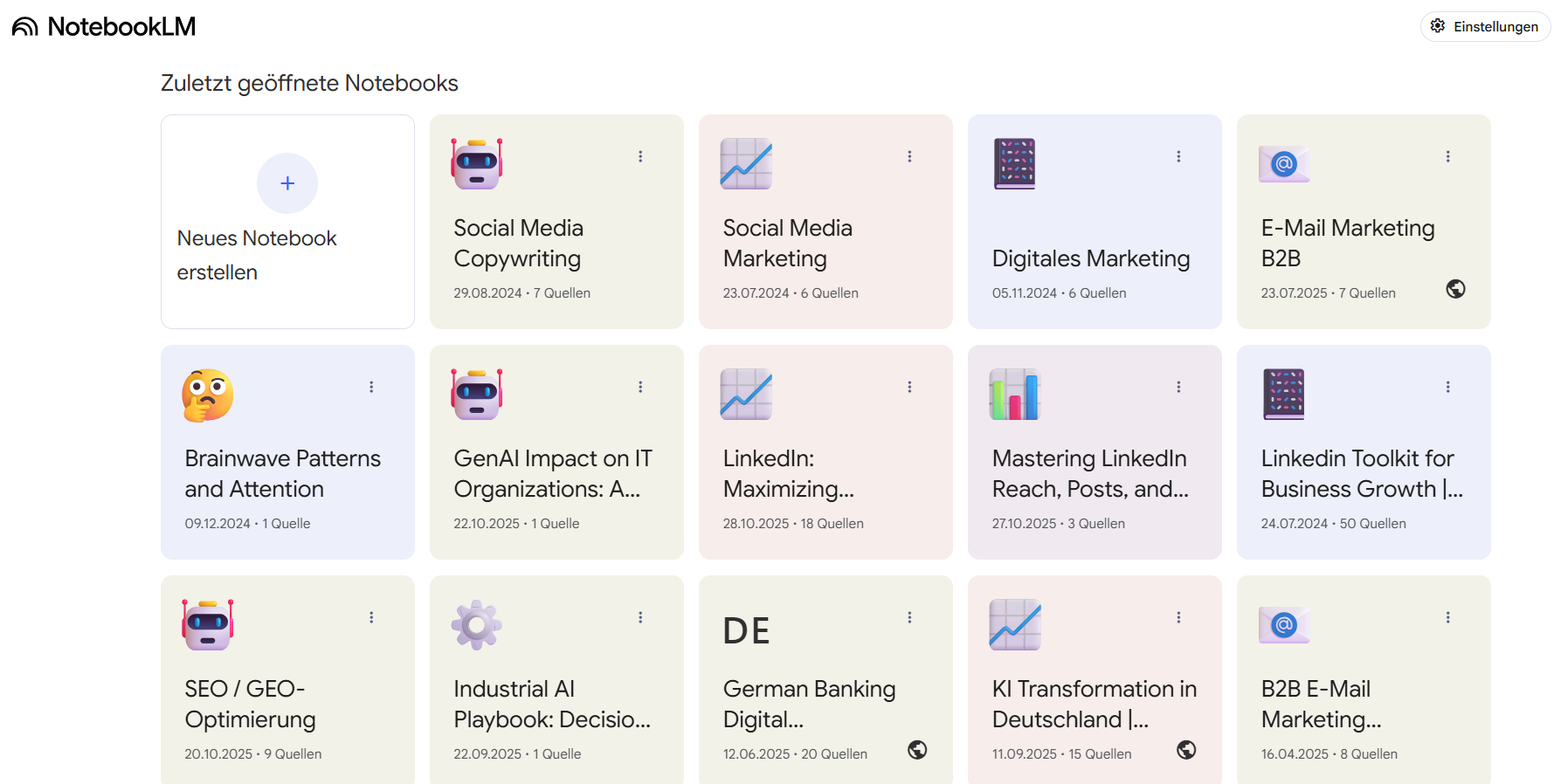The image size is (1561, 784).
Task: Open options menu for Social Media Copywriting
Action: click(x=640, y=156)
